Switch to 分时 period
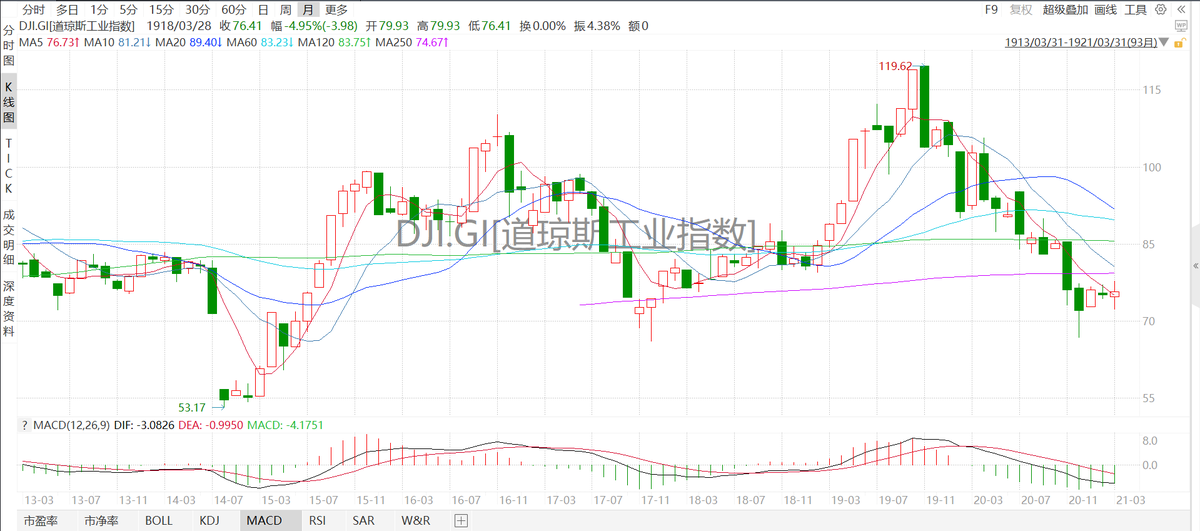Image resolution: width=1200 pixels, height=531 pixels. pos(34,10)
